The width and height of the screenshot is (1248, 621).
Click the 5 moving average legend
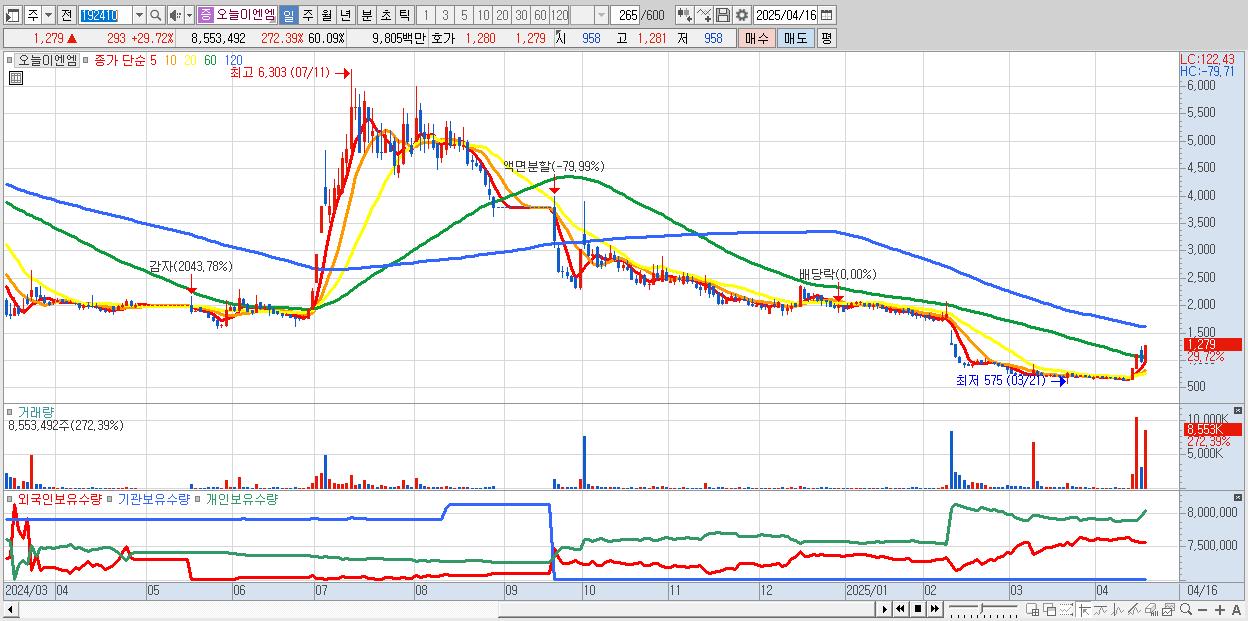153,60
